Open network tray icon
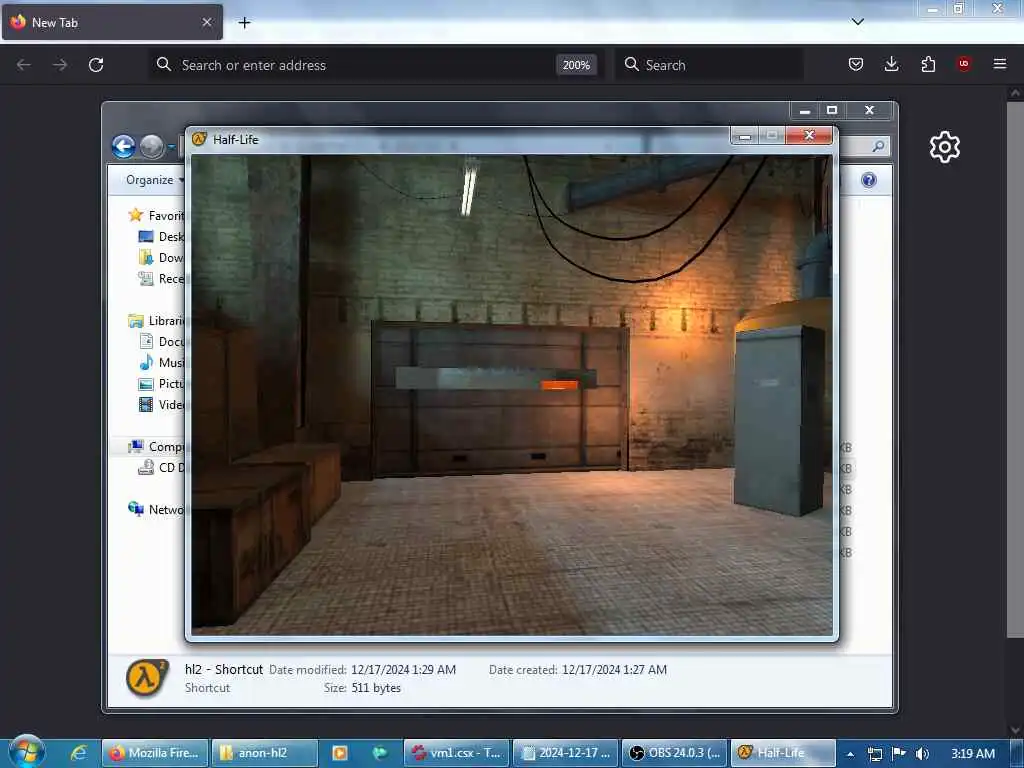This screenshot has height=768, width=1024. 874,754
